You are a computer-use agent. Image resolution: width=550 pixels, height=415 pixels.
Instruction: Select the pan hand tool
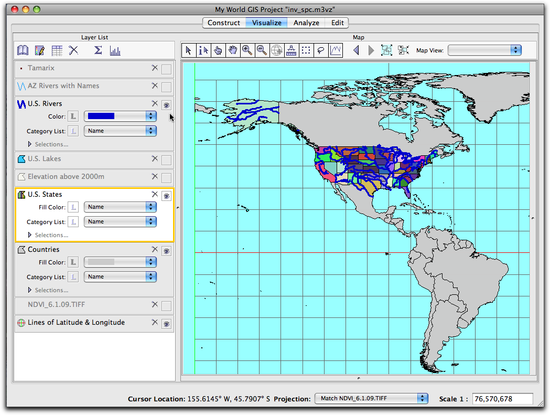coord(233,51)
